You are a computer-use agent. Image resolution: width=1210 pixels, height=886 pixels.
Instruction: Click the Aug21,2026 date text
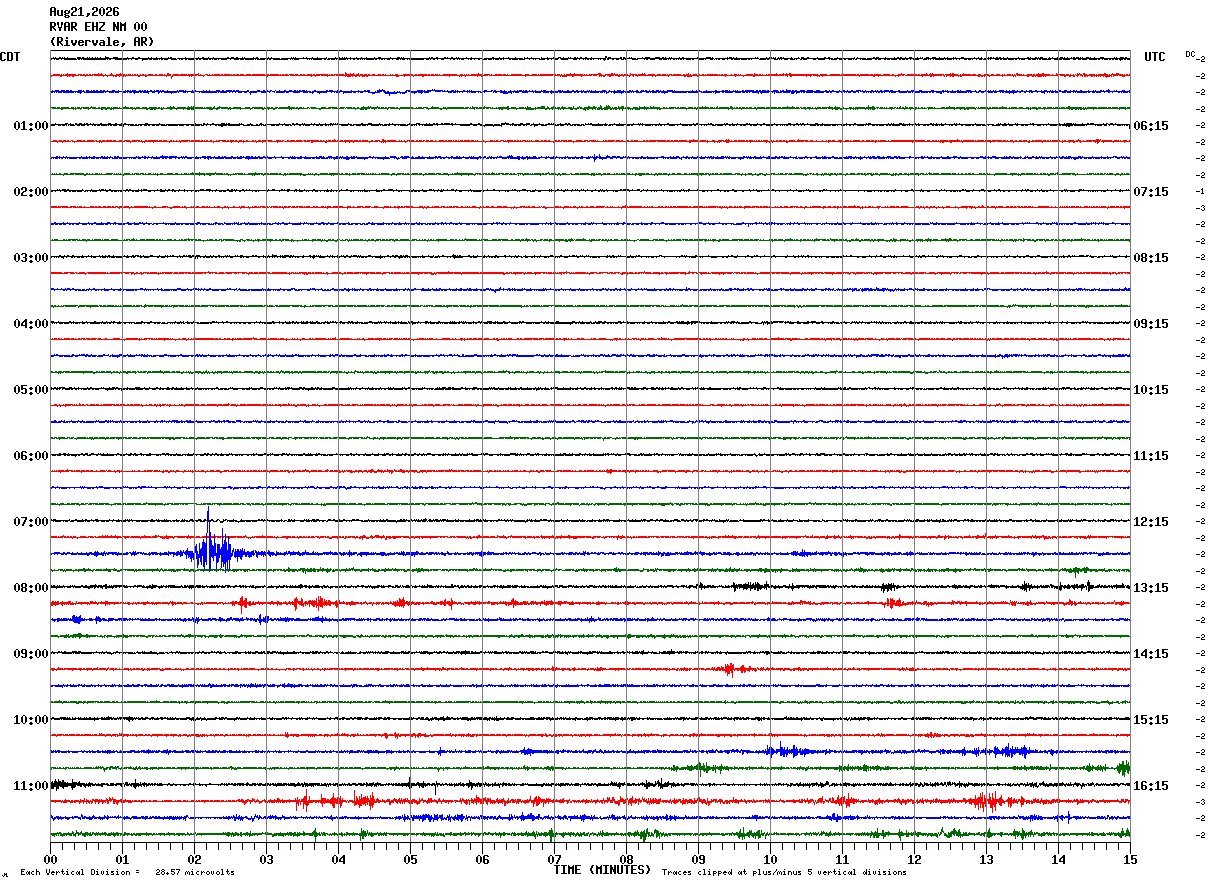point(84,12)
